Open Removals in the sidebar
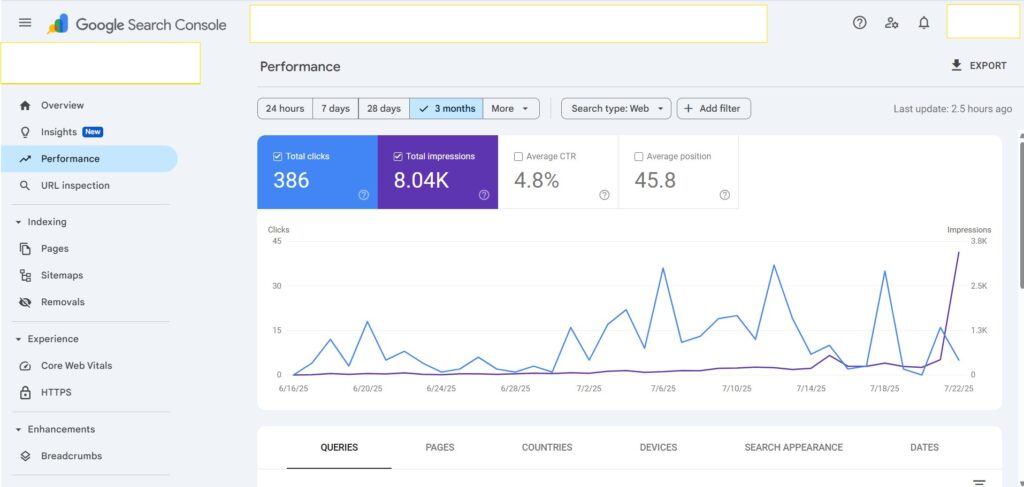Screen dimensions: 1024x487 point(89,302)
